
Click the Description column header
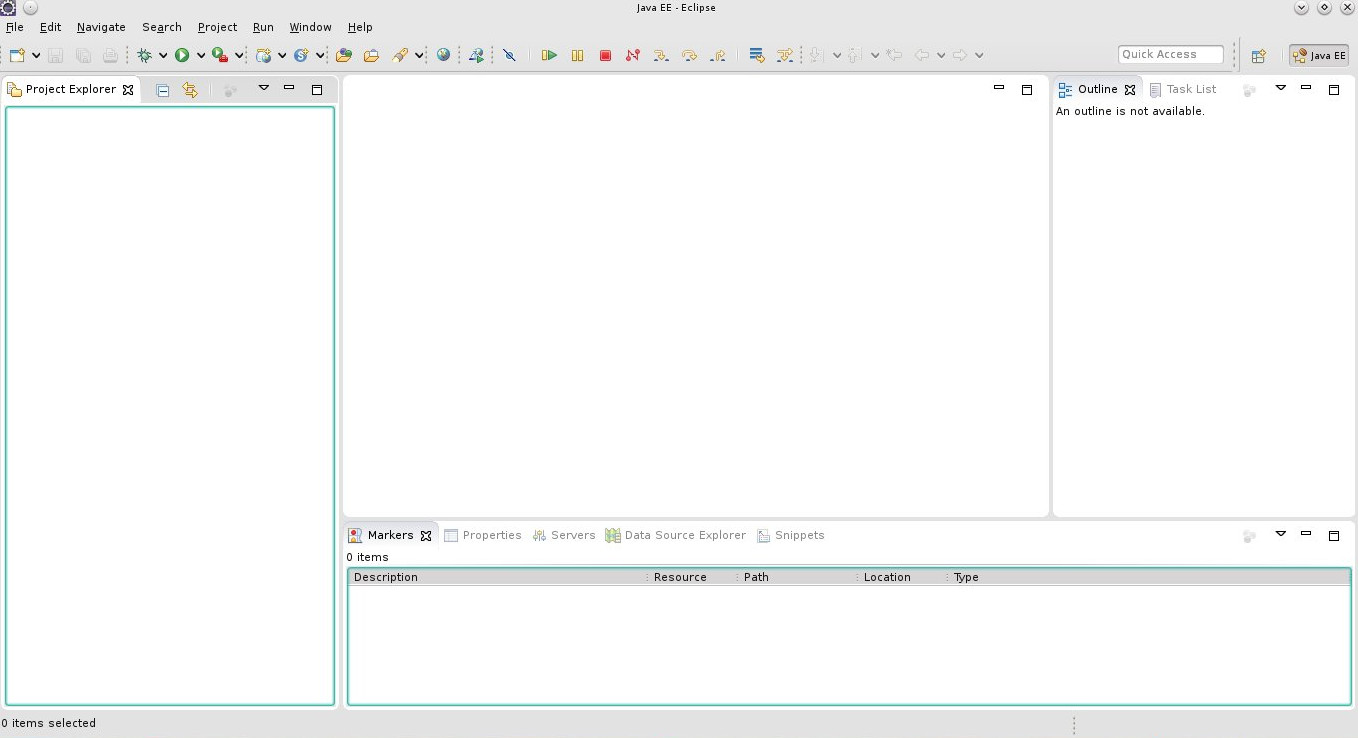point(497,577)
